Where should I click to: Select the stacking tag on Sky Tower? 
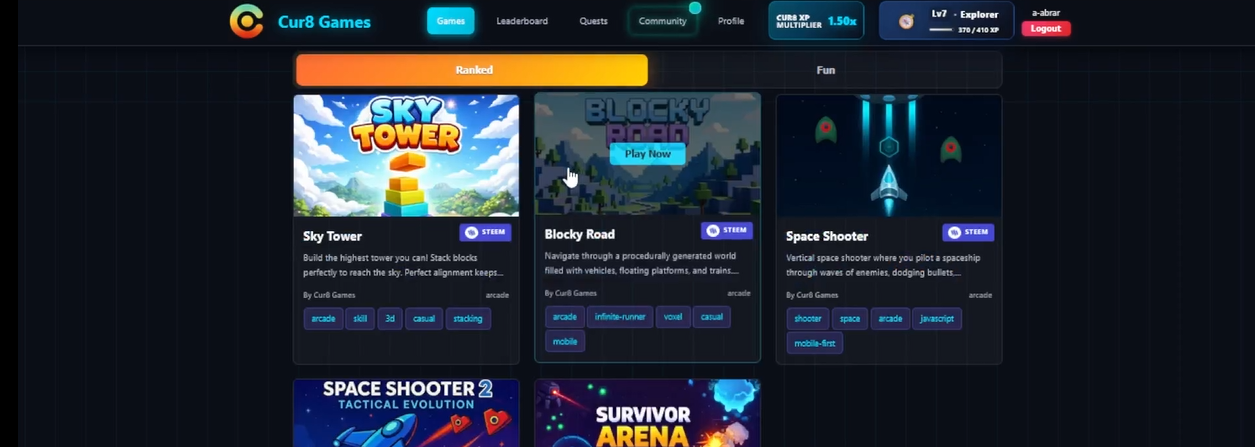(x=468, y=319)
